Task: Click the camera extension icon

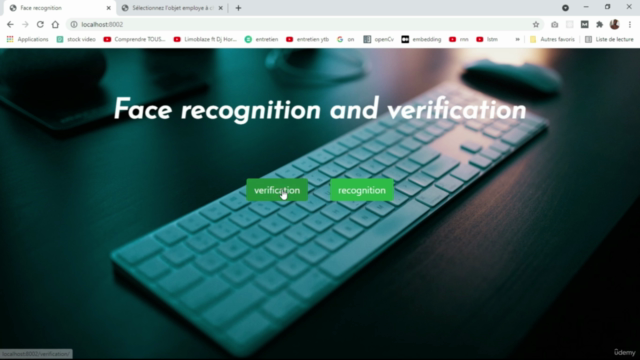Action: coord(554,24)
